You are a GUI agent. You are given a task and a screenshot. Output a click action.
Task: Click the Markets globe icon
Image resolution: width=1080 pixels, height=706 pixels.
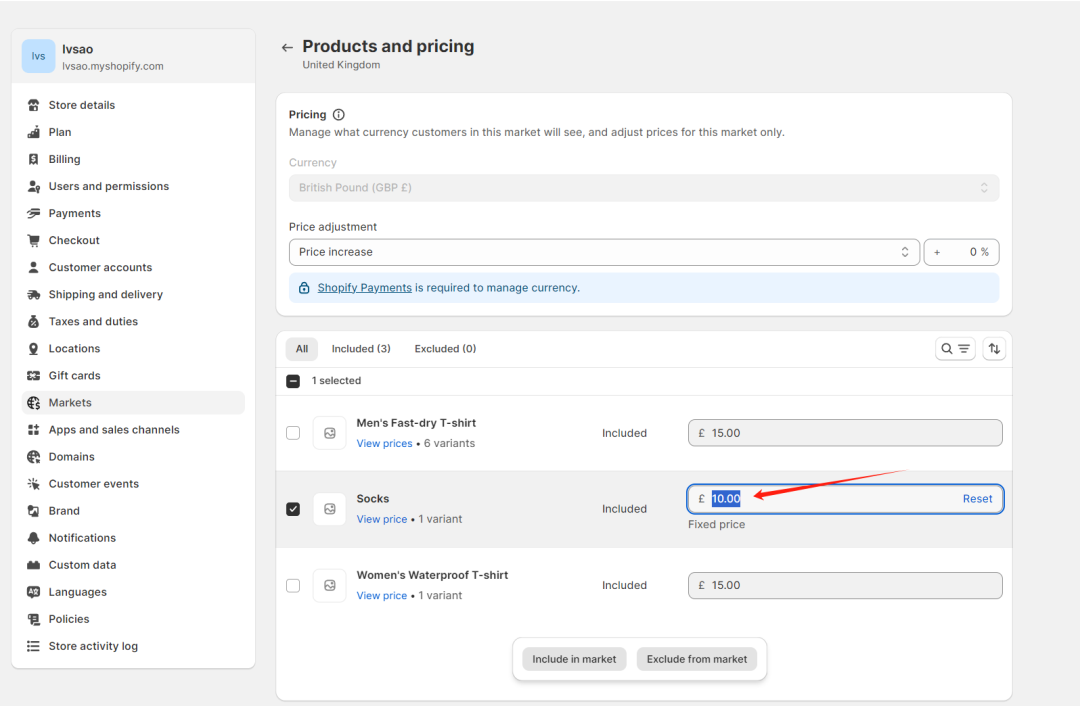(x=33, y=402)
